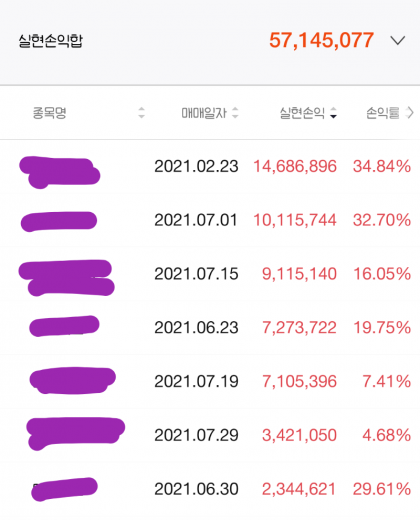Select 매매일자 column header

204,113
